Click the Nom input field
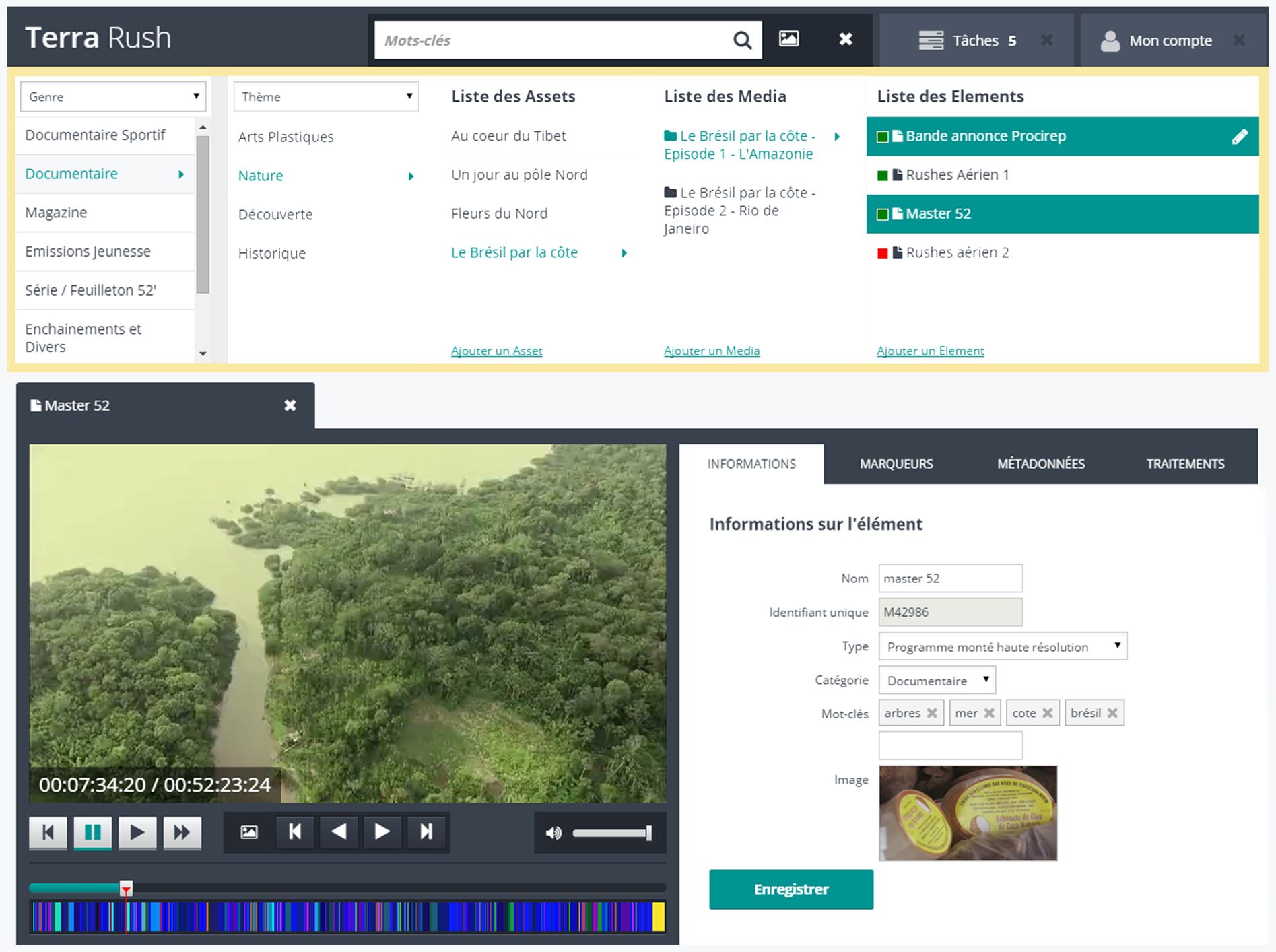Image resolution: width=1276 pixels, height=952 pixels. [950, 578]
